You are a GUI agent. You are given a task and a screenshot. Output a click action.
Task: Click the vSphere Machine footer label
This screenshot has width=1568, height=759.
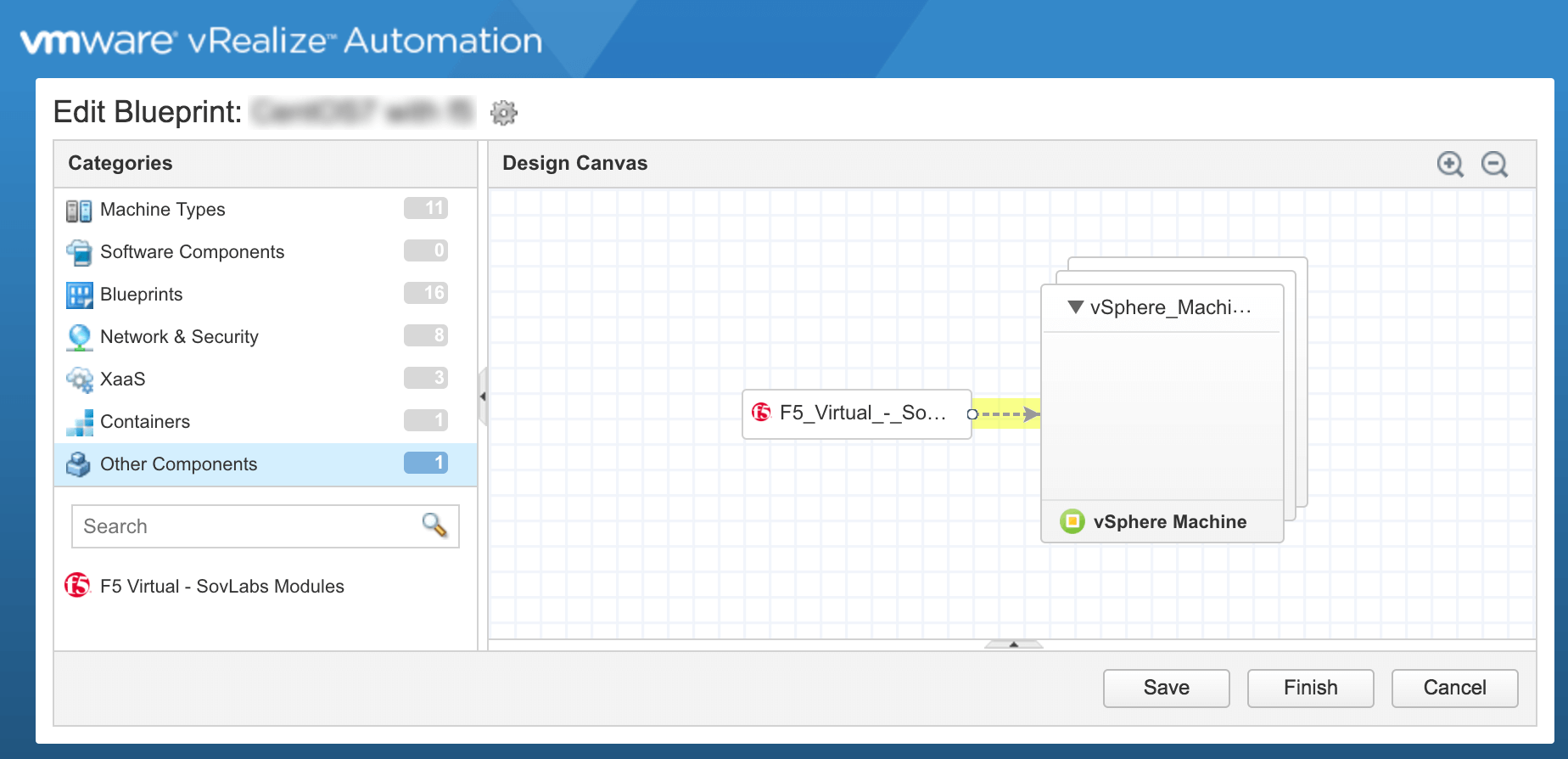[1170, 521]
